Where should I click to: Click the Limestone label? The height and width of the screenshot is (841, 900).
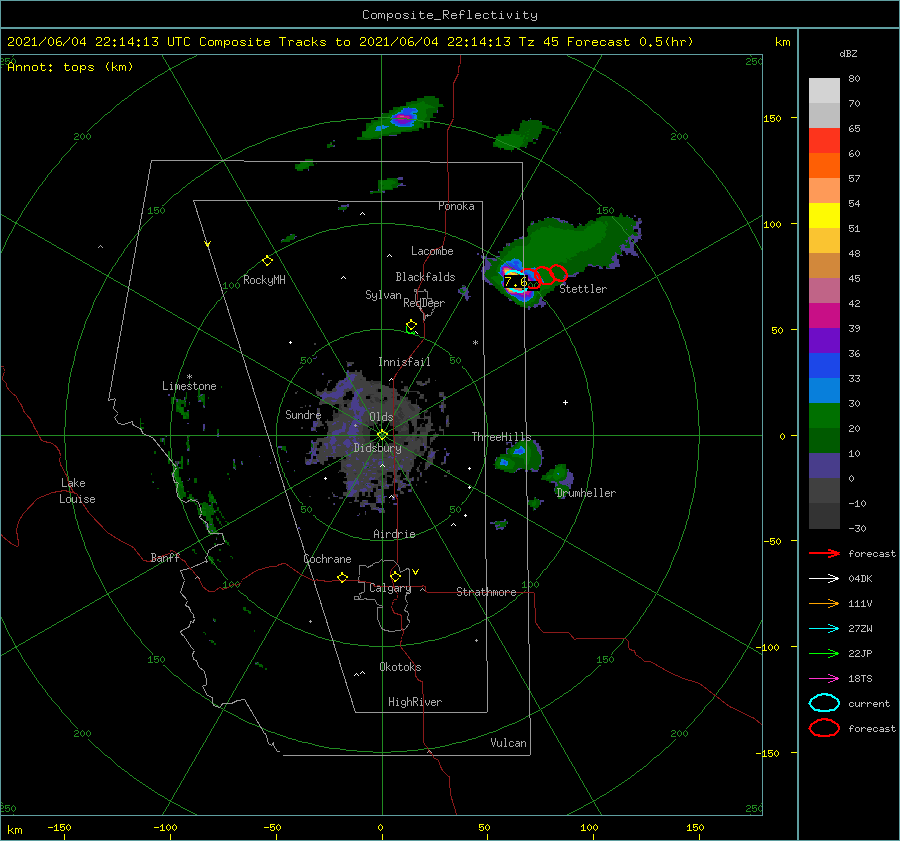click(189, 386)
